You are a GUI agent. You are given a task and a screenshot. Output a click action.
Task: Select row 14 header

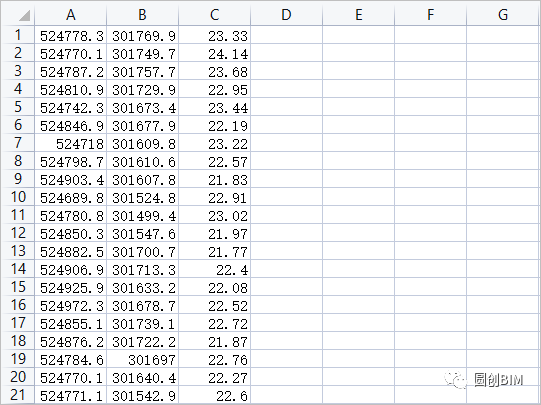pyautogui.click(x=18, y=268)
